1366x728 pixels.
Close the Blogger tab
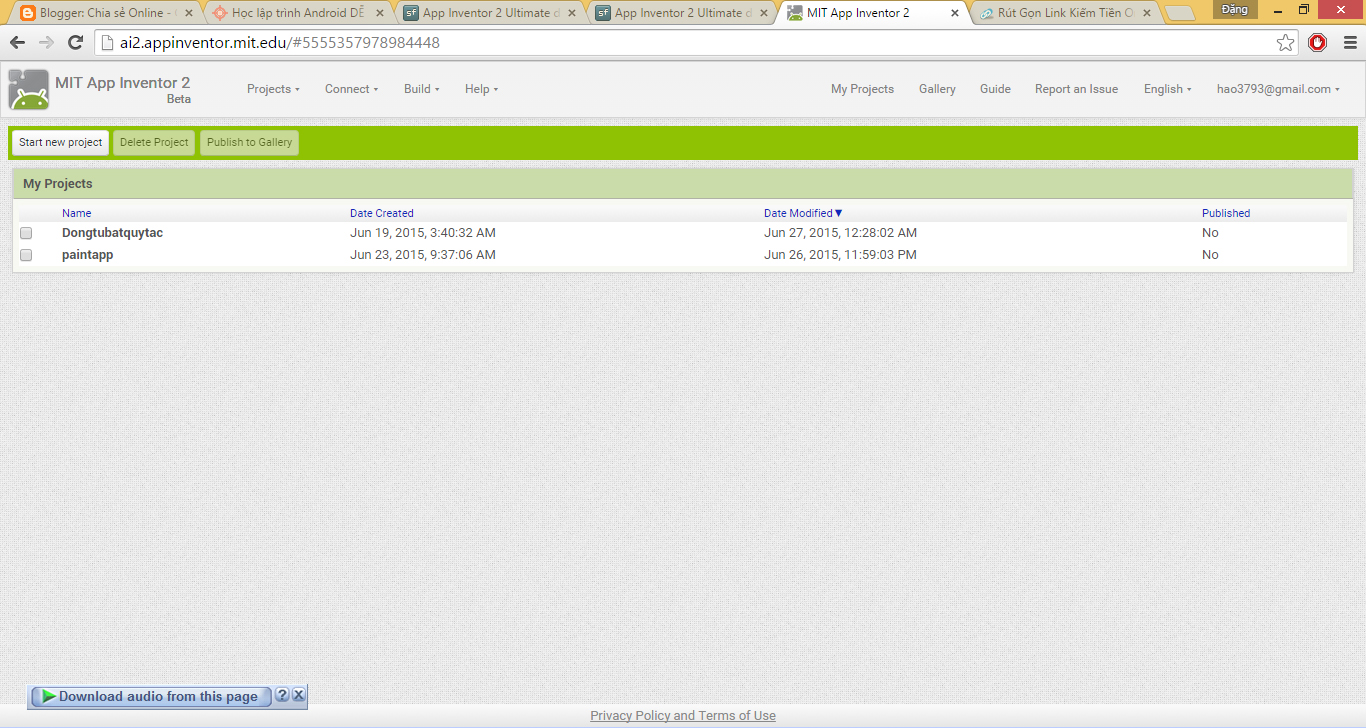188,13
